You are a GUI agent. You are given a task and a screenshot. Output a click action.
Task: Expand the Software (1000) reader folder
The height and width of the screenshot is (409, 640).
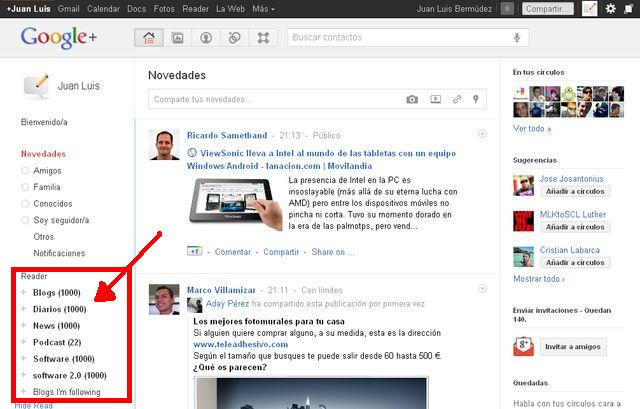click(x=24, y=358)
